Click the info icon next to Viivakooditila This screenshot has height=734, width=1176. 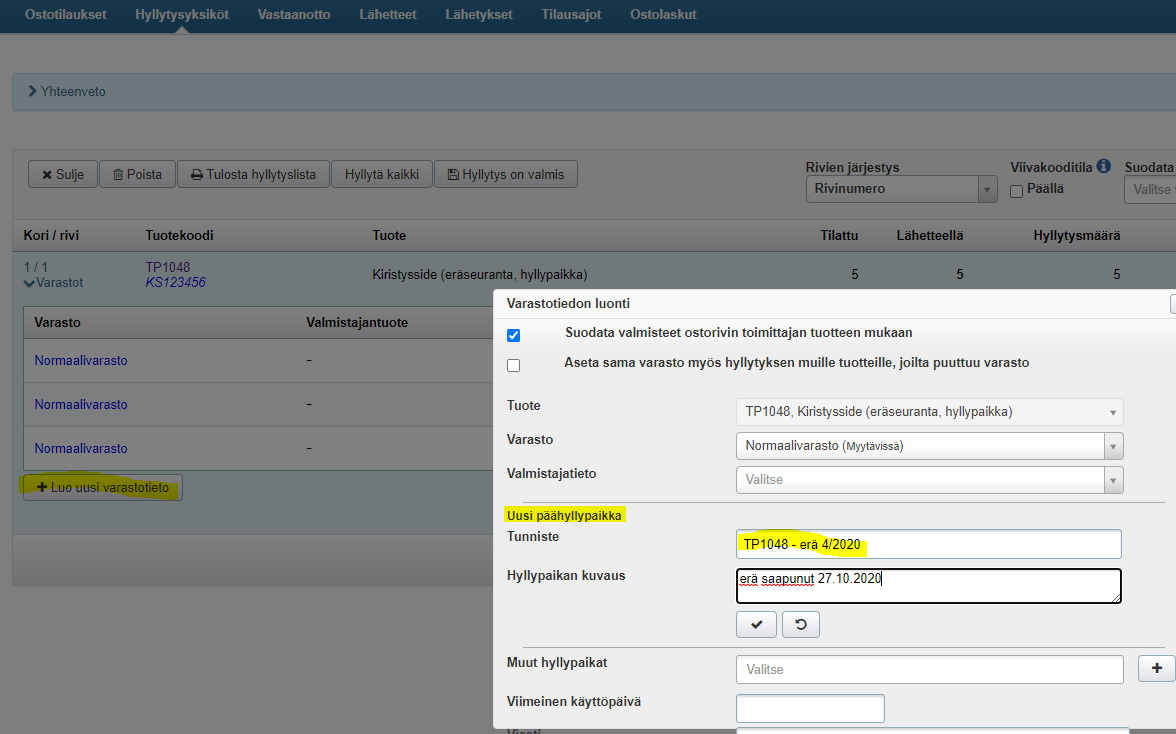(1104, 167)
